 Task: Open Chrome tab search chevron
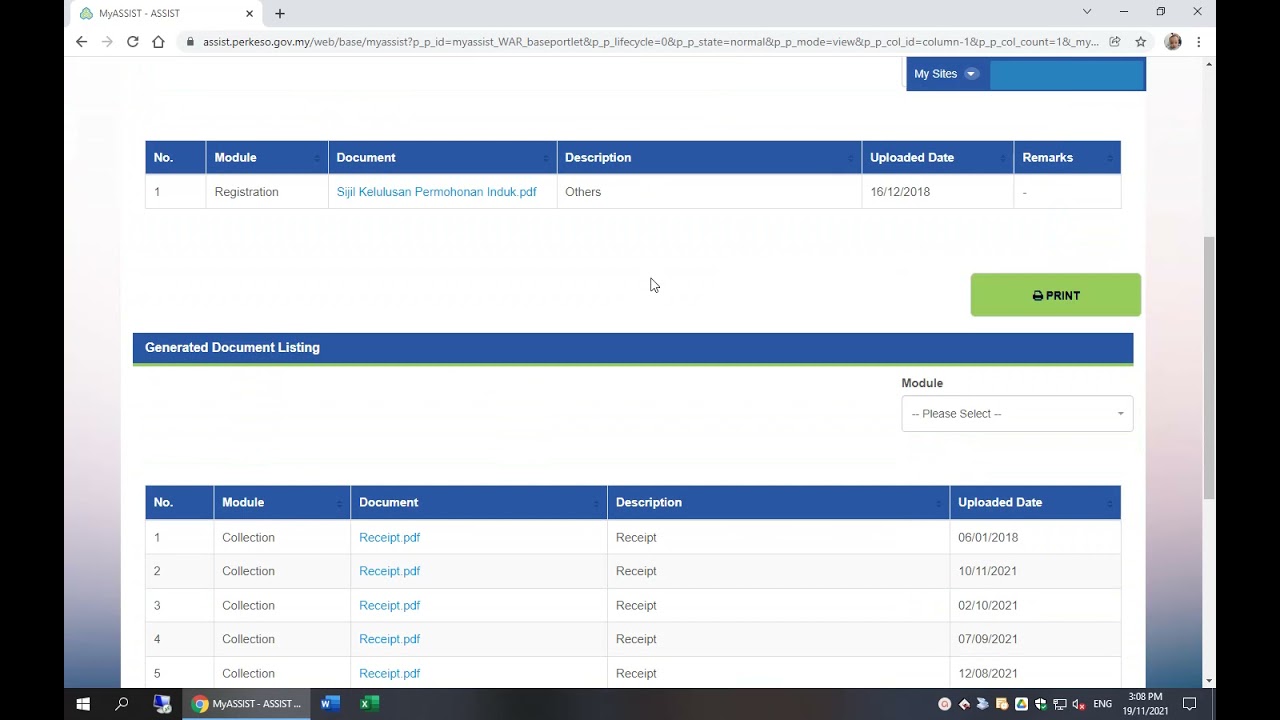pos(1087,12)
